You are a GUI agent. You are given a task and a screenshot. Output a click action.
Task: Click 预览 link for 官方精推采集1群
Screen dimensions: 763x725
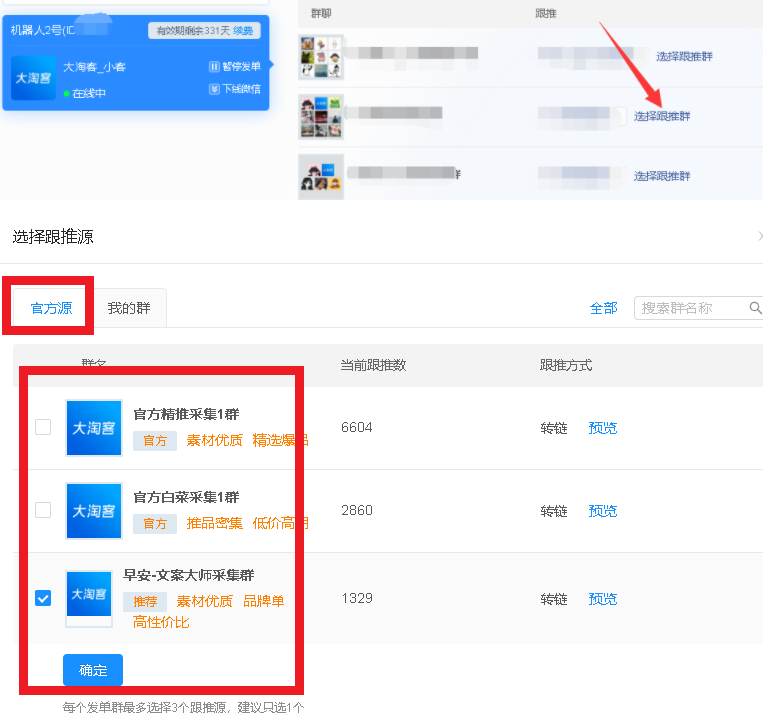click(603, 428)
